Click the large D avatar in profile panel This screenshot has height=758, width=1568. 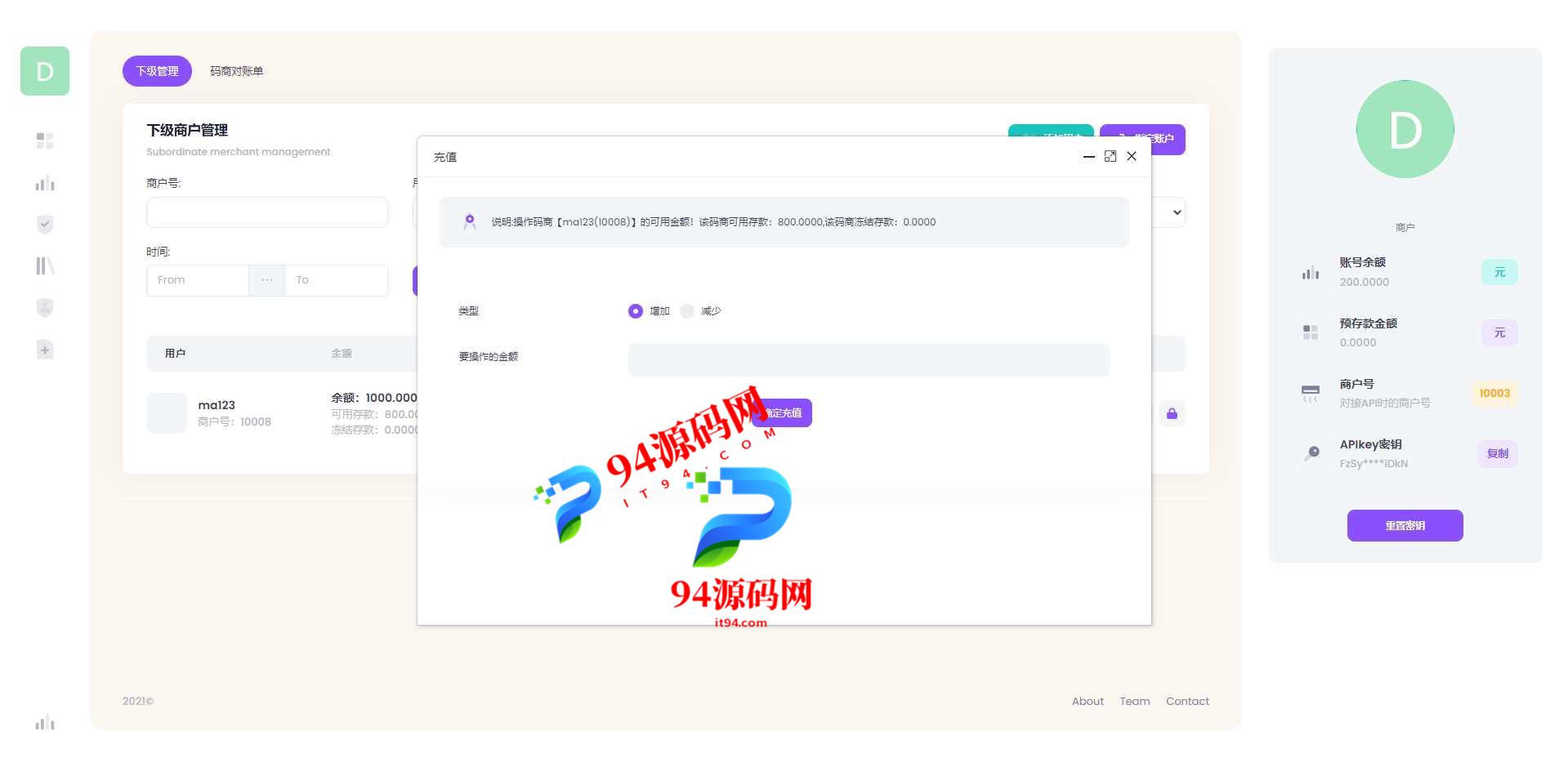coord(1405,129)
